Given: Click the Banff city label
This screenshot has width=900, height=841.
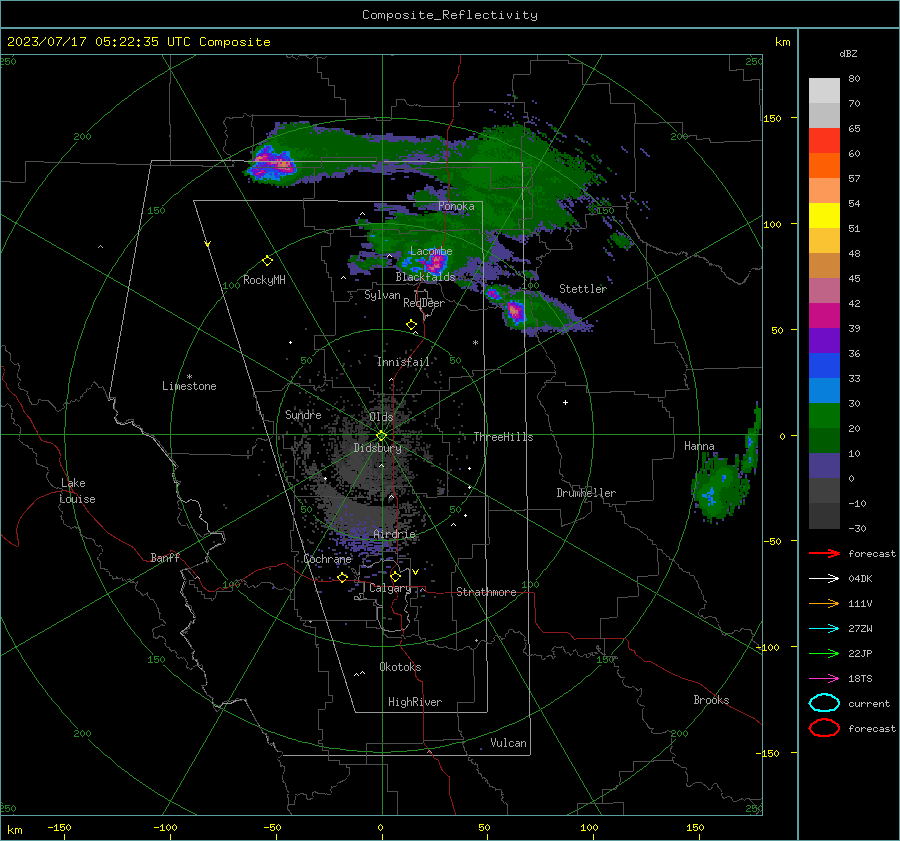Looking at the screenshot, I should [x=165, y=557].
